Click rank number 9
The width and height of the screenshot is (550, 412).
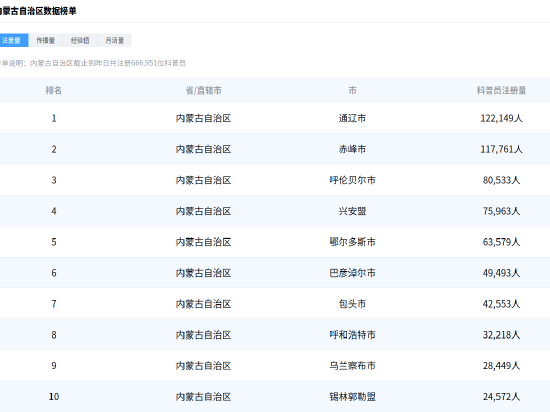54,366
